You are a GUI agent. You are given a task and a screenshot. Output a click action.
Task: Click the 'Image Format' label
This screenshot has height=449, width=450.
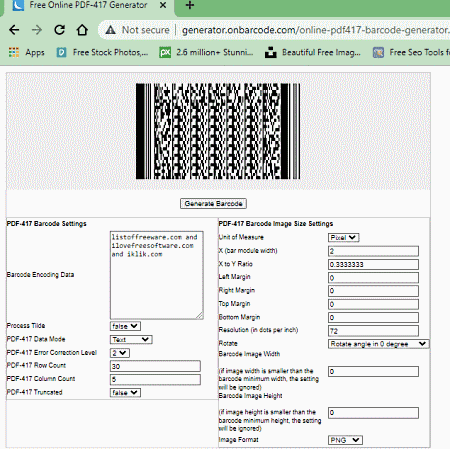click(239, 440)
